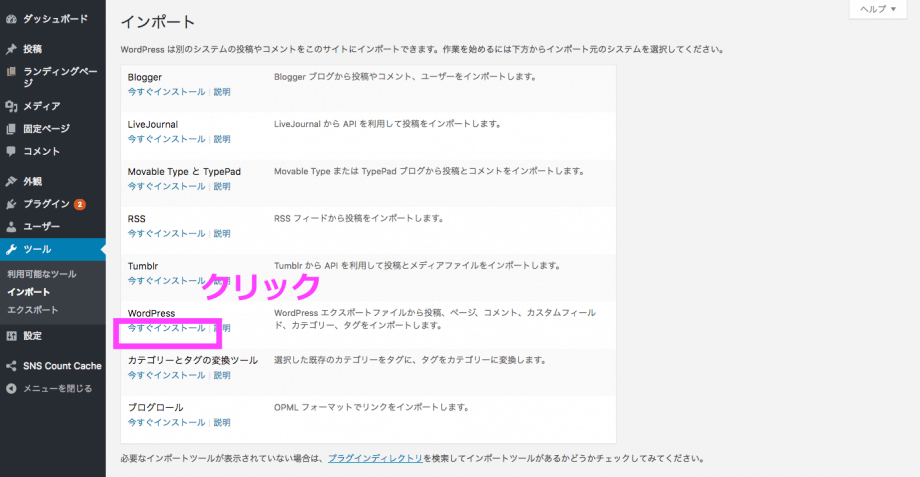Open the ランディングページ menu item
Screen dimensions: 920x477
click(x=58, y=71)
